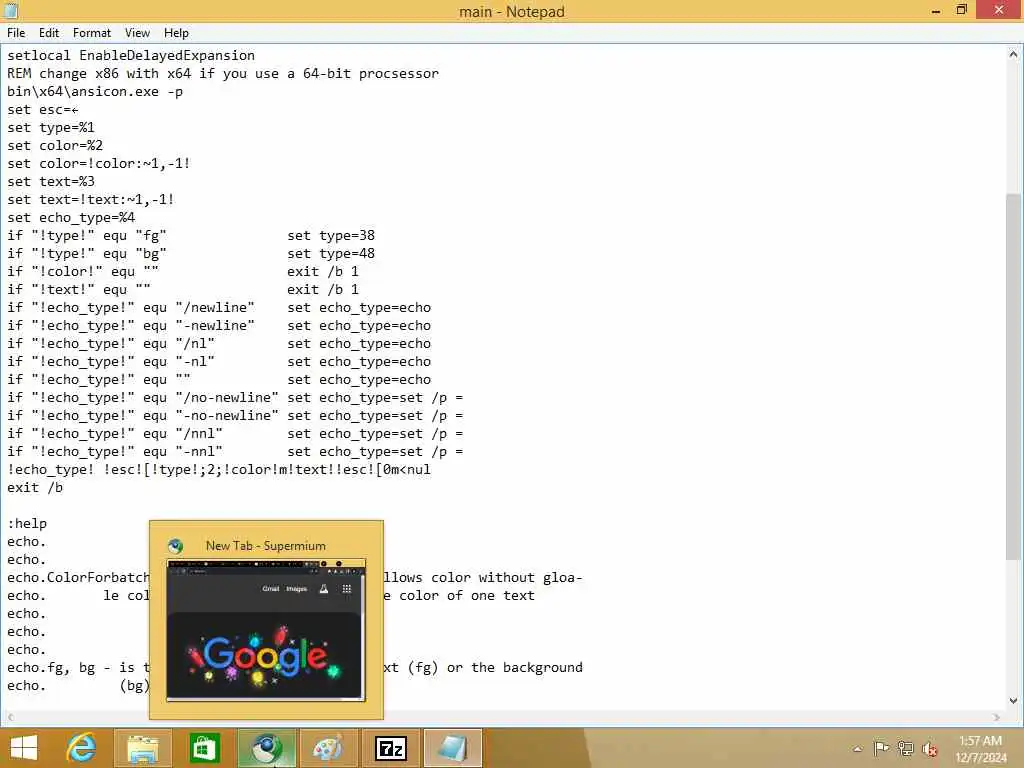Open the Windows Store taskbar icon

pos(204,748)
